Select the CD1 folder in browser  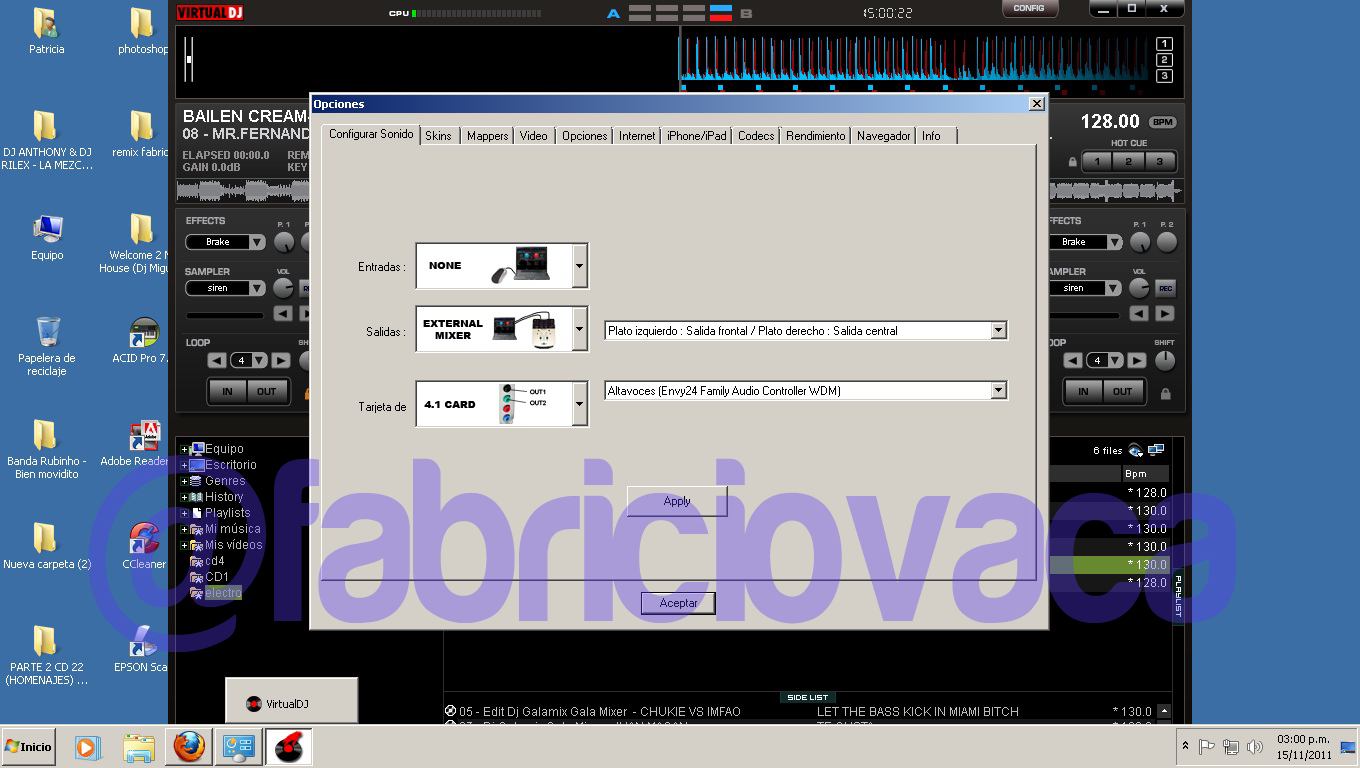(x=217, y=577)
